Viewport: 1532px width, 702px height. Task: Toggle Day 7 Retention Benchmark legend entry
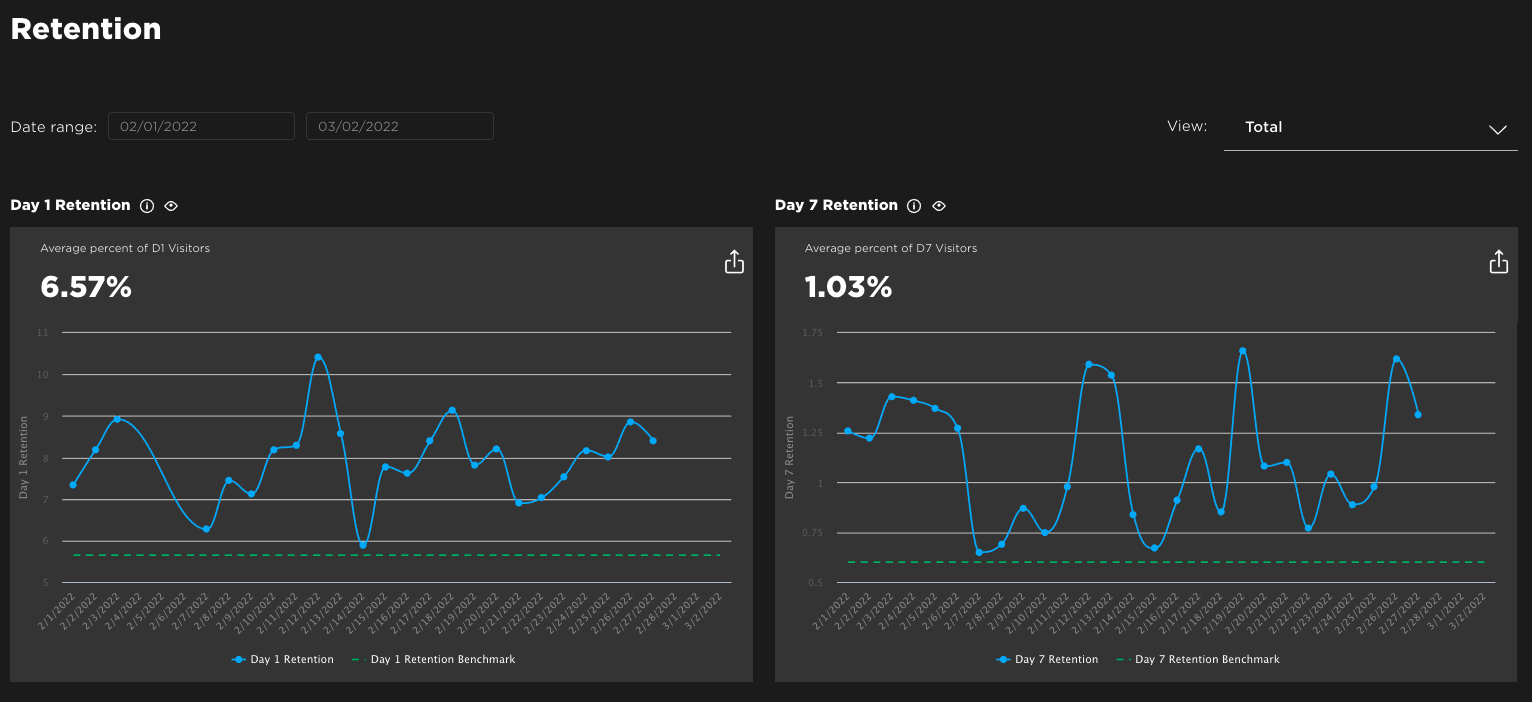[x=1197, y=660]
